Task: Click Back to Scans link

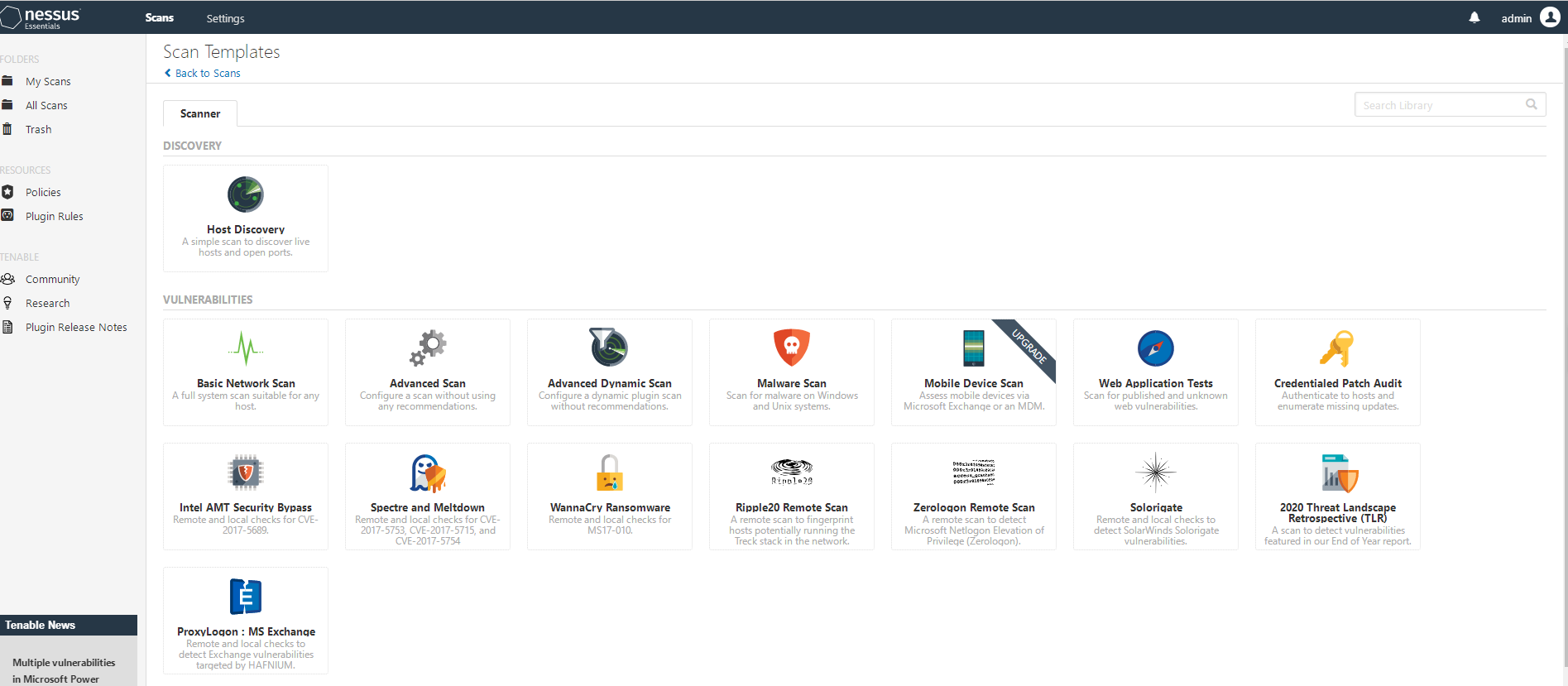Action: tap(203, 73)
